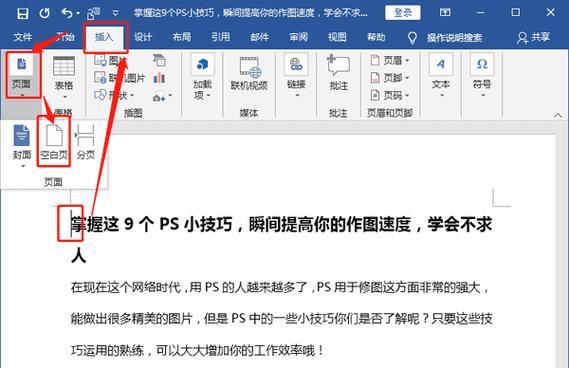Image resolution: width=569 pixels, height=368 pixels.
Task: Insert a 联机图片 online picture
Action: [120, 78]
